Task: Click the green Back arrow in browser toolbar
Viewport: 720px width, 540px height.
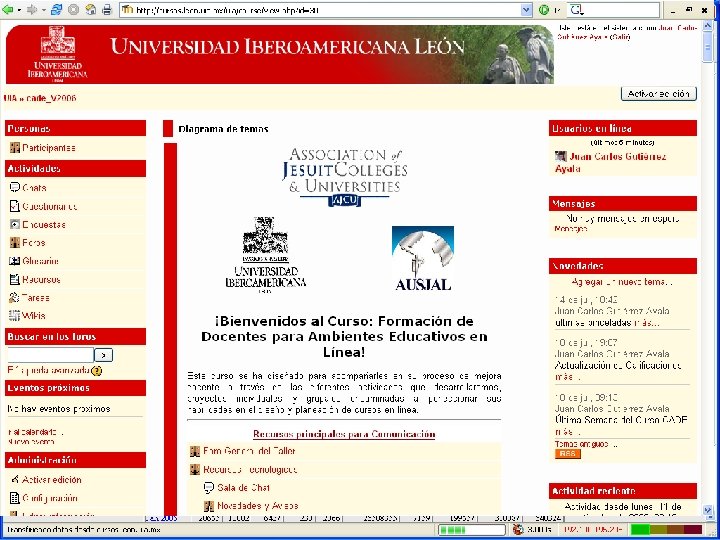Action: click(x=8, y=10)
